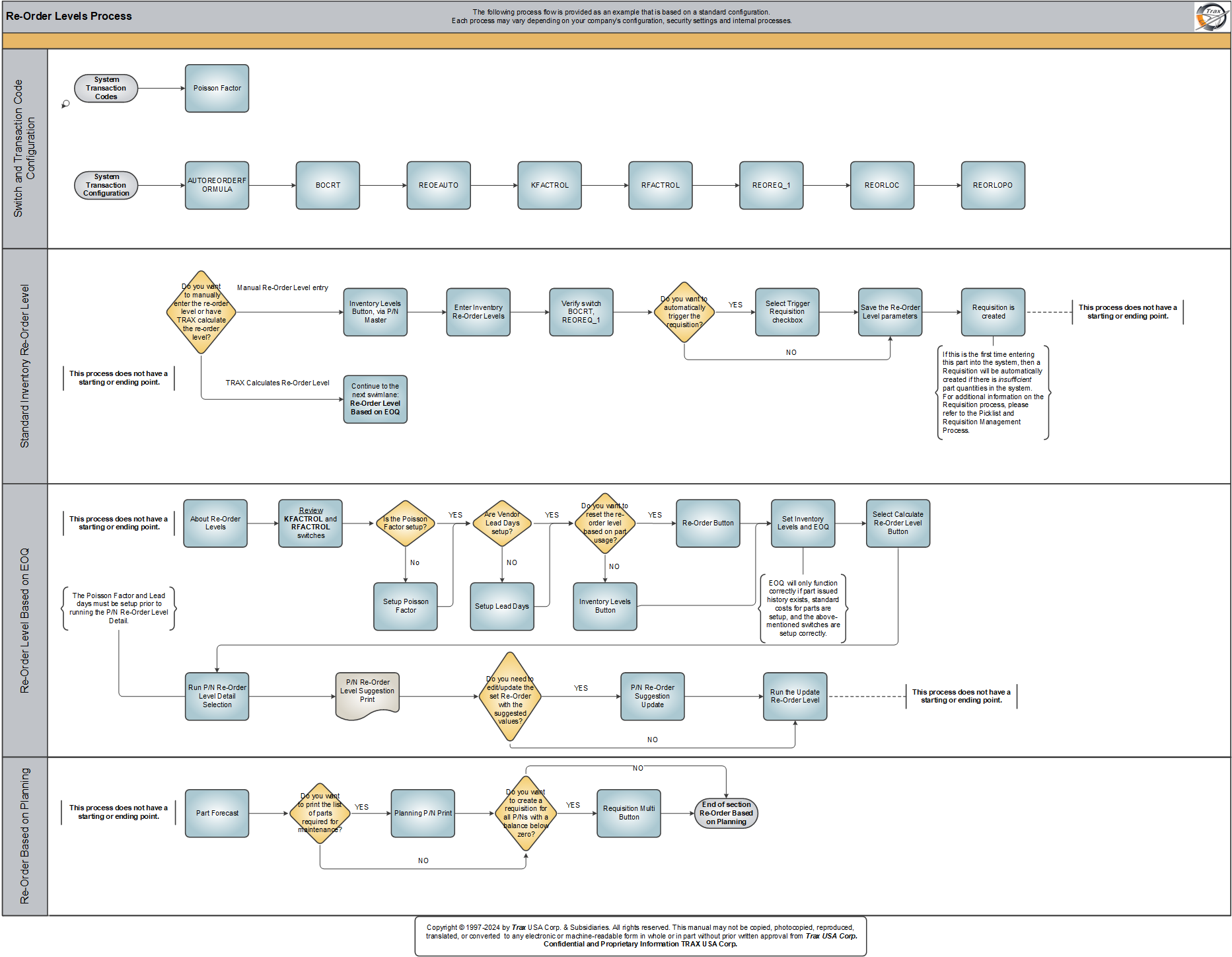Select the System Transaction Configuration node
This screenshot has height=957, width=1232.
(x=106, y=185)
